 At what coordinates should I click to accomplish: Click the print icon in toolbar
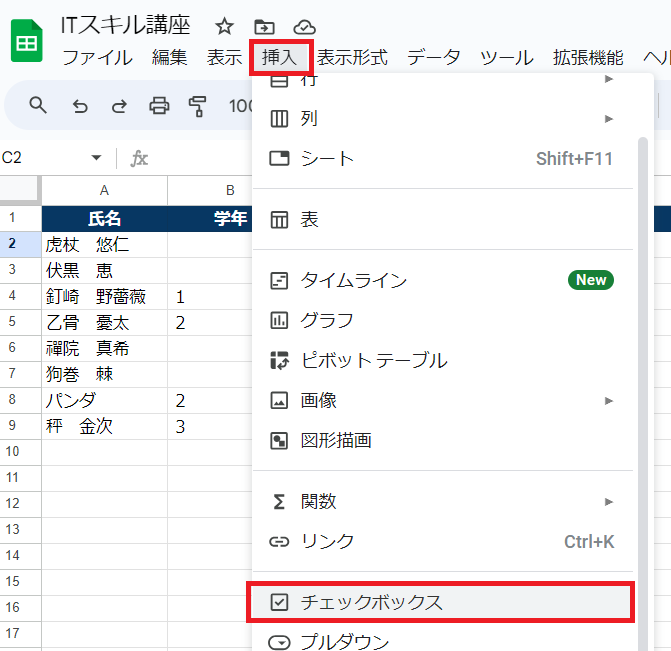(x=159, y=106)
